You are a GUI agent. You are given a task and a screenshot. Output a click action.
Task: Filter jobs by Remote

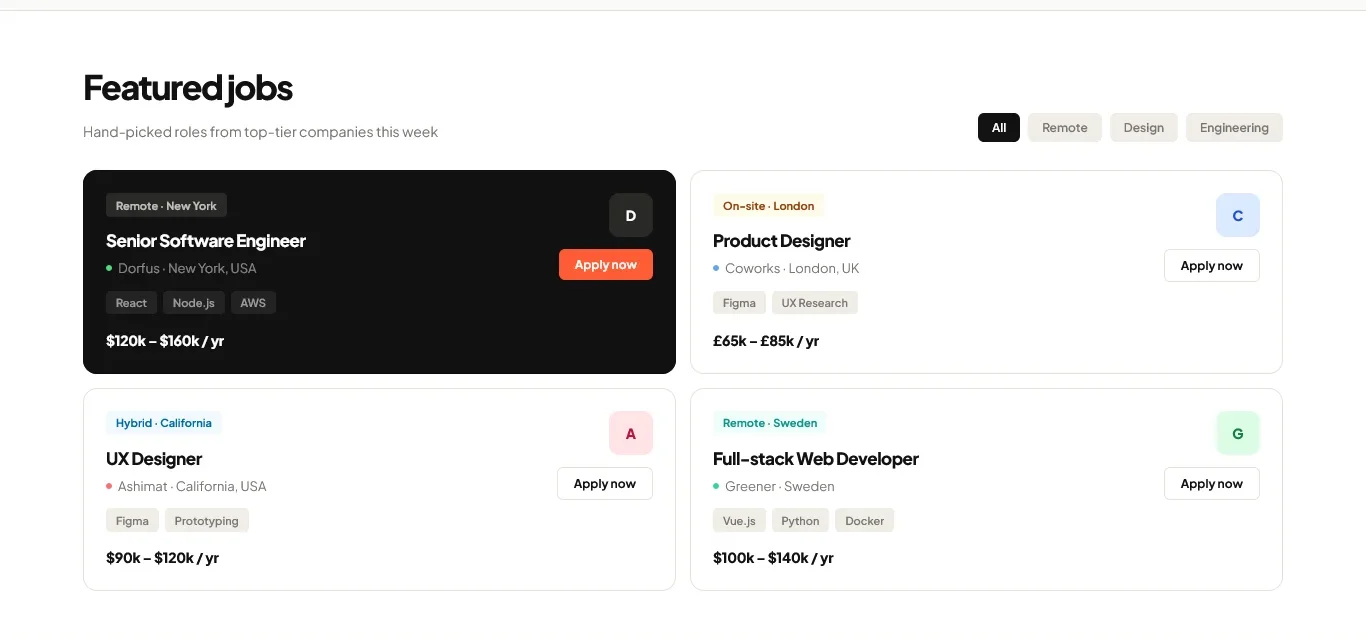point(1065,127)
